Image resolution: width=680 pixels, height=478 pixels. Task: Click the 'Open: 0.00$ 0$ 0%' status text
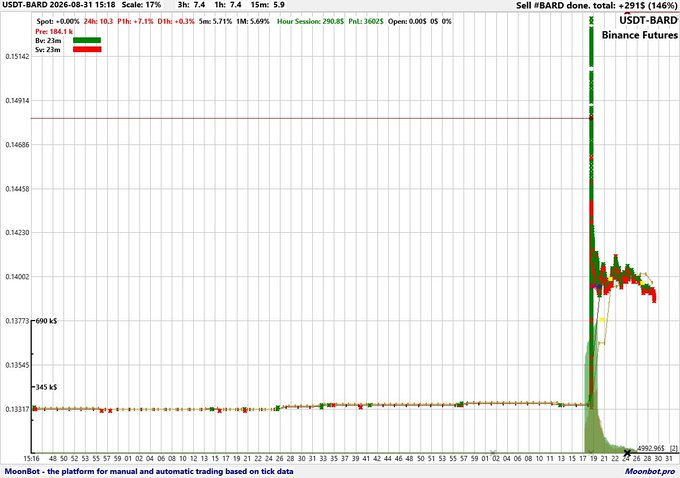pos(420,21)
